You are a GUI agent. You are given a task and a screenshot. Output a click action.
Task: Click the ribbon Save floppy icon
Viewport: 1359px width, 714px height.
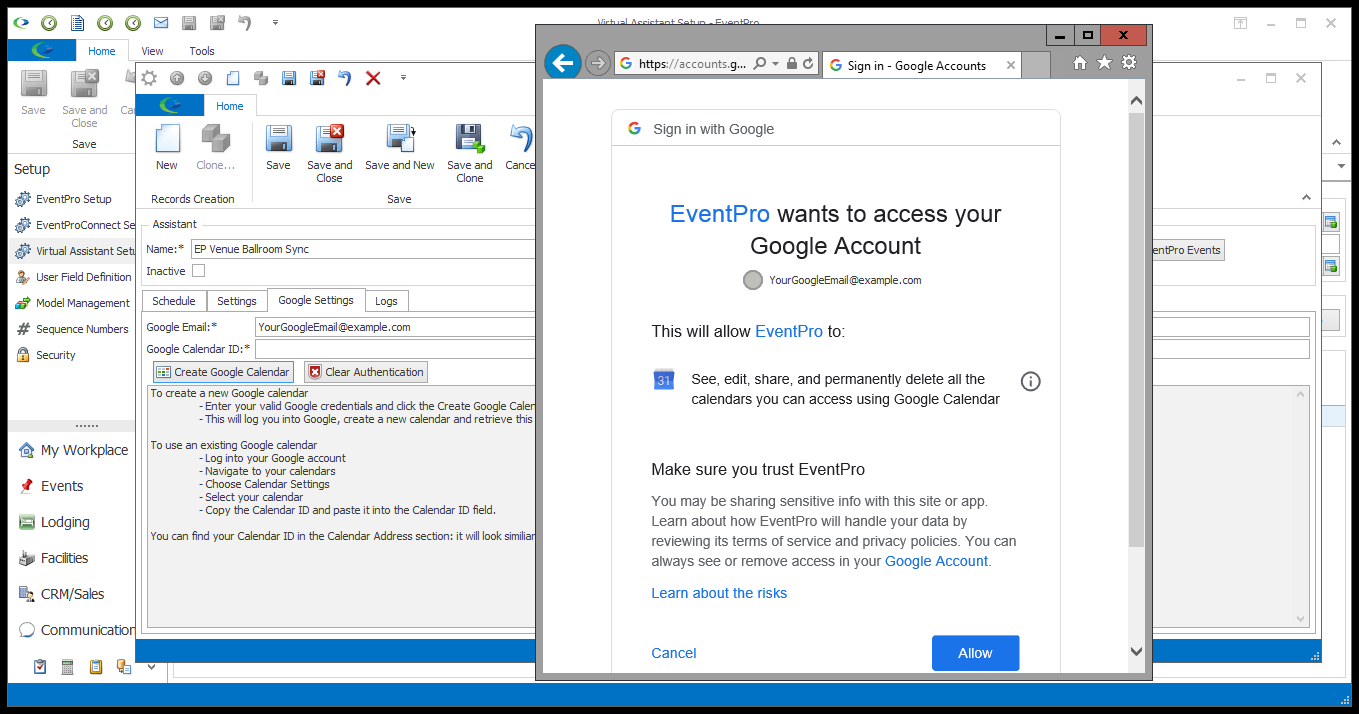278,147
